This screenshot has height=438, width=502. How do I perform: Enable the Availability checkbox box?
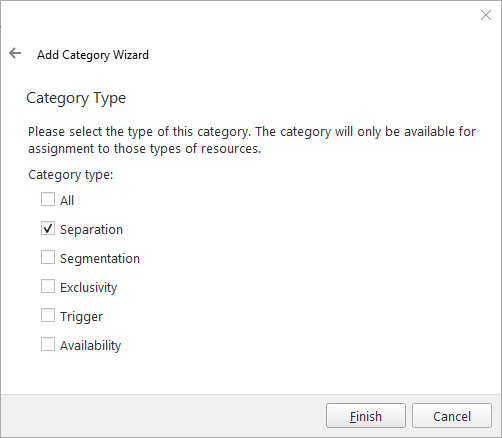[48, 344]
